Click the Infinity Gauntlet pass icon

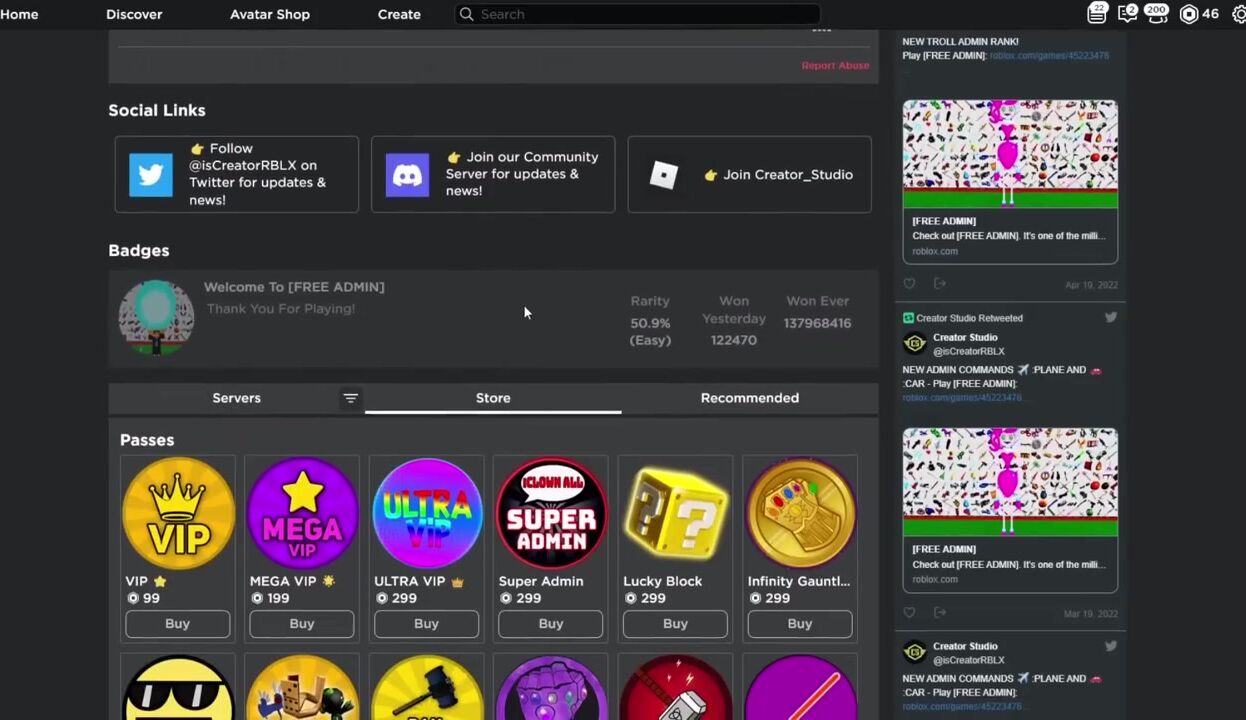click(800, 513)
